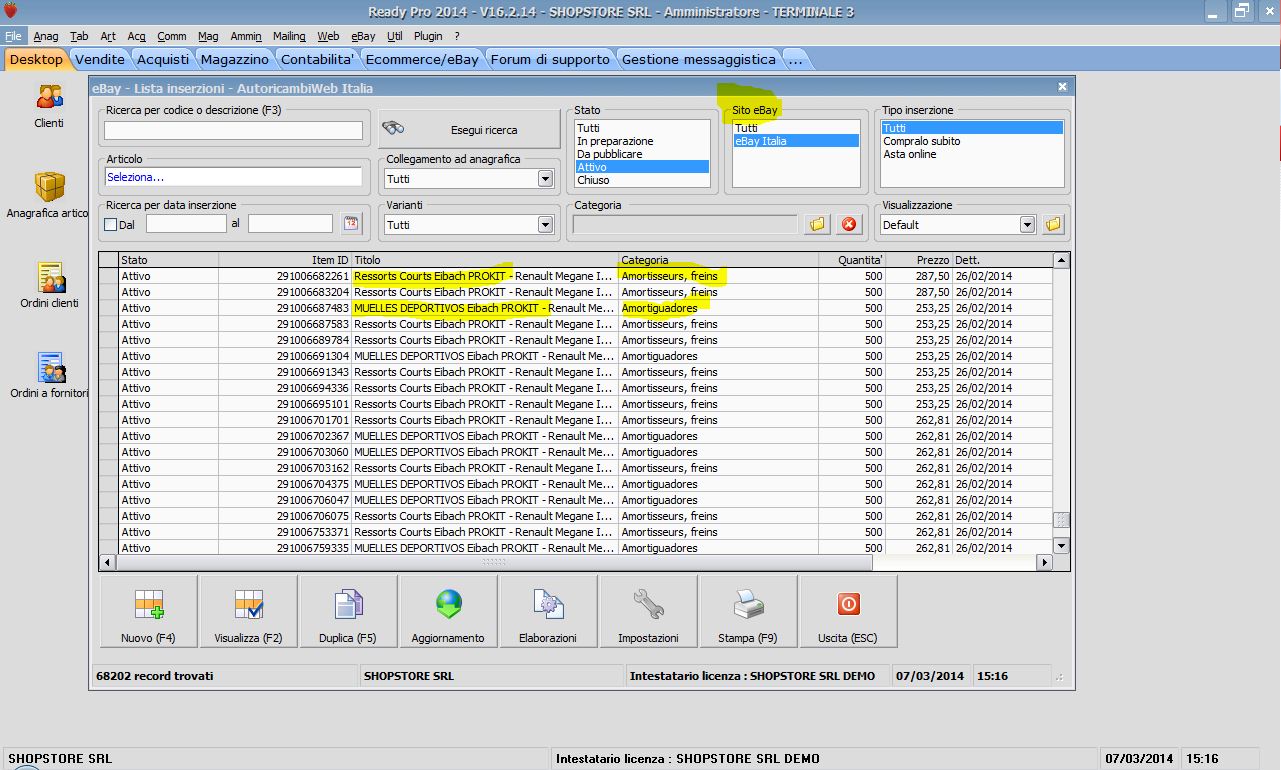Screen dimensions: 1281x770
Task: Open the eBay menu in menu bar
Action: (362, 36)
